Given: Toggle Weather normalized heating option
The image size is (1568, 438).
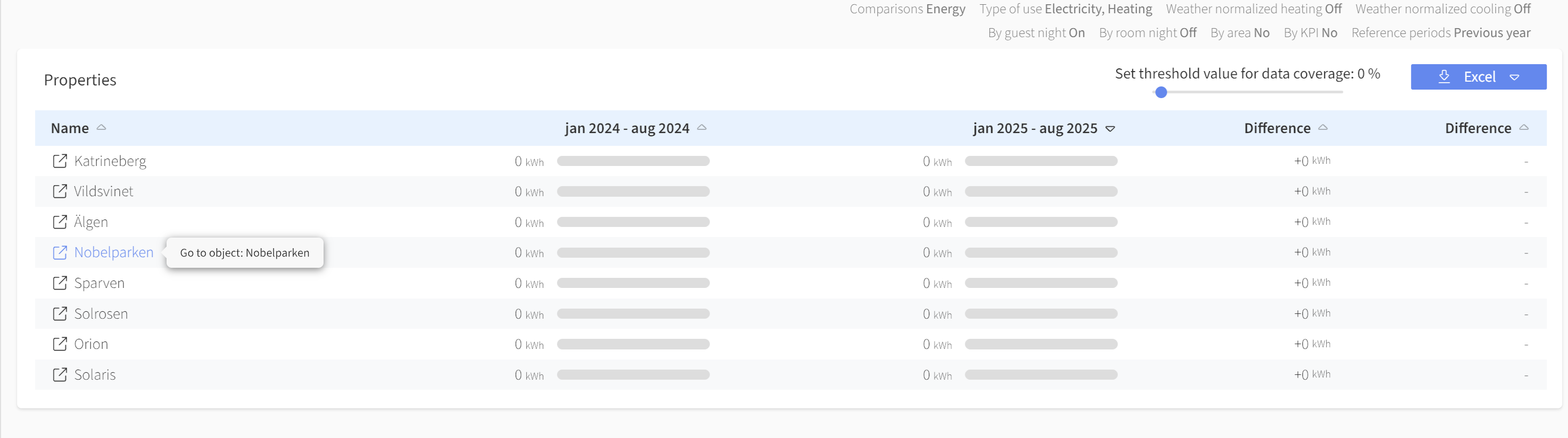Looking at the screenshot, I should 1253,9.
